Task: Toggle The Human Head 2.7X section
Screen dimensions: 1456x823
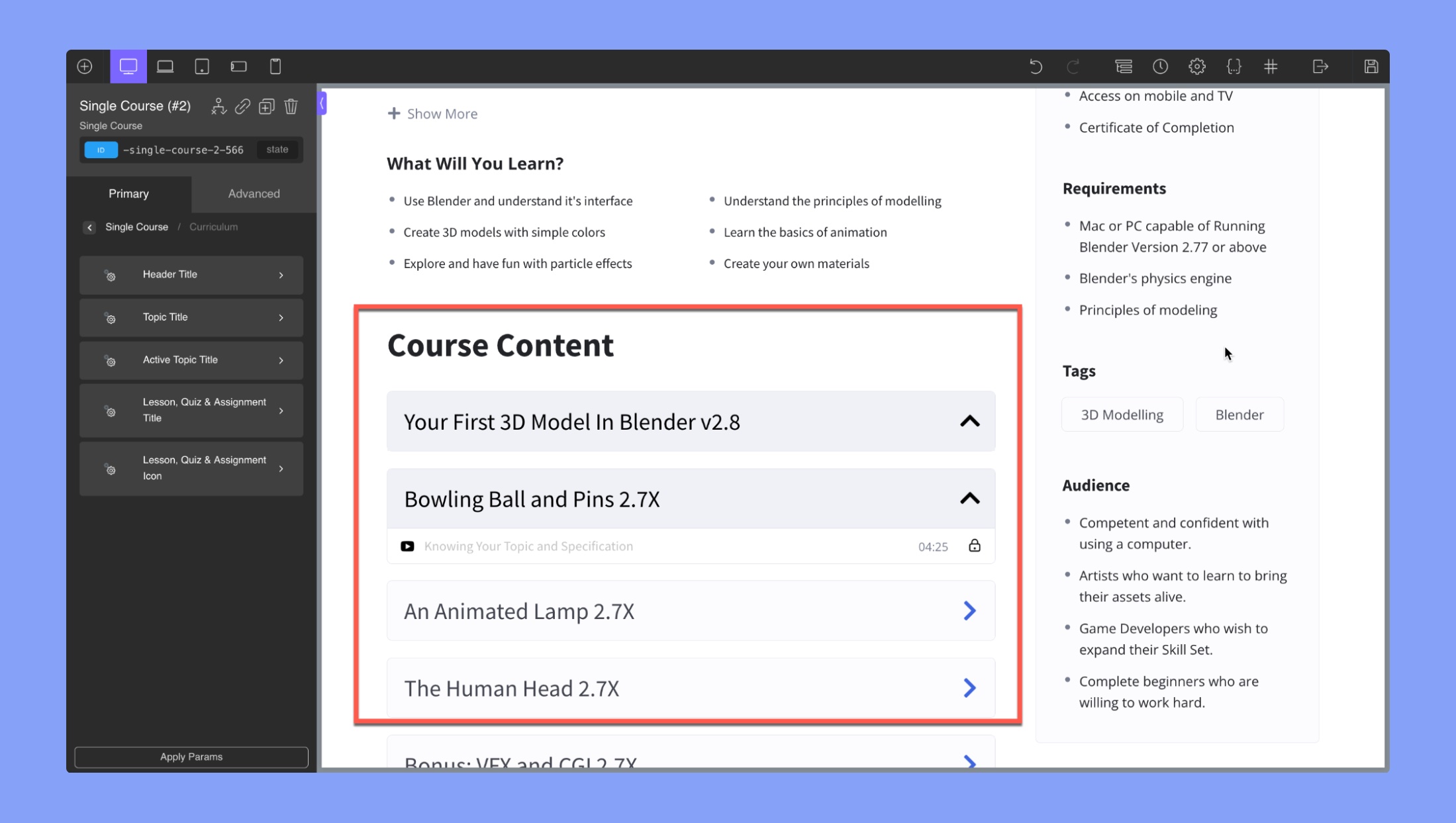Action: (x=968, y=688)
